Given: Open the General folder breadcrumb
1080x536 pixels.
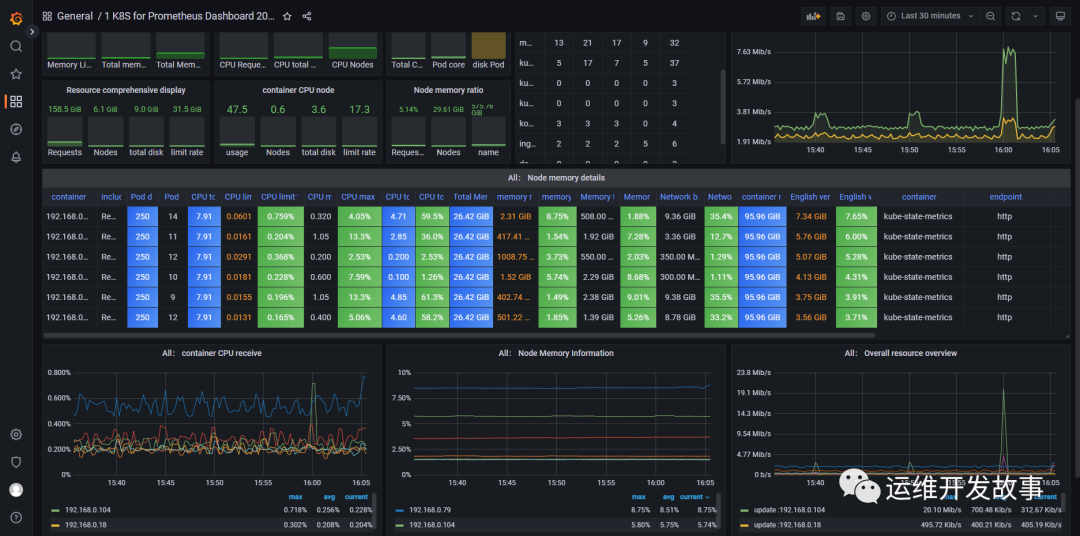Looking at the screenshot, I should (75, 16).
